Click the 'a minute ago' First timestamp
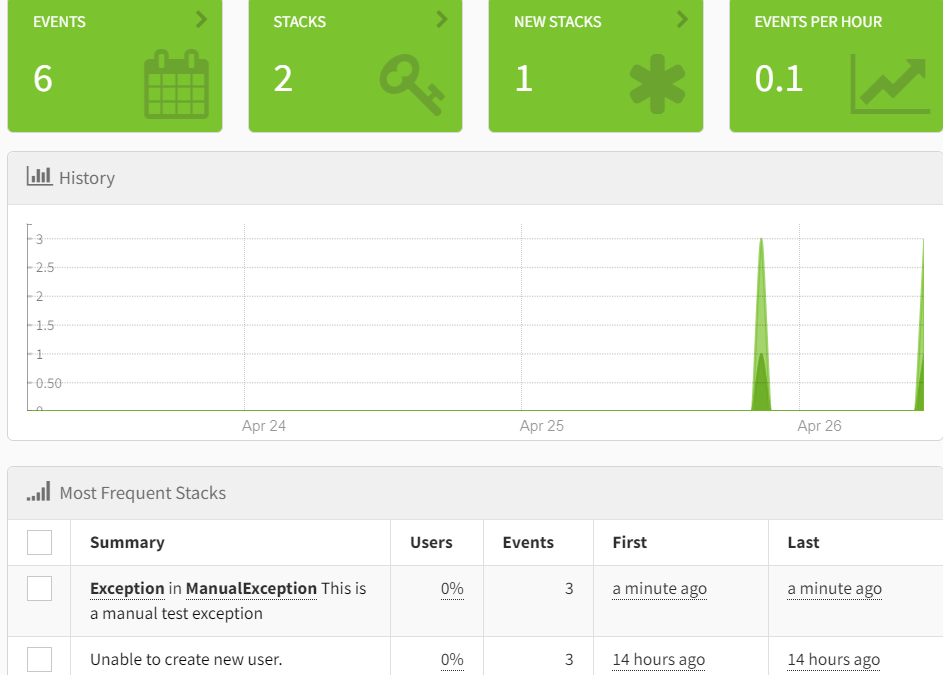This screenshot has width=943, height=675. 659,589
